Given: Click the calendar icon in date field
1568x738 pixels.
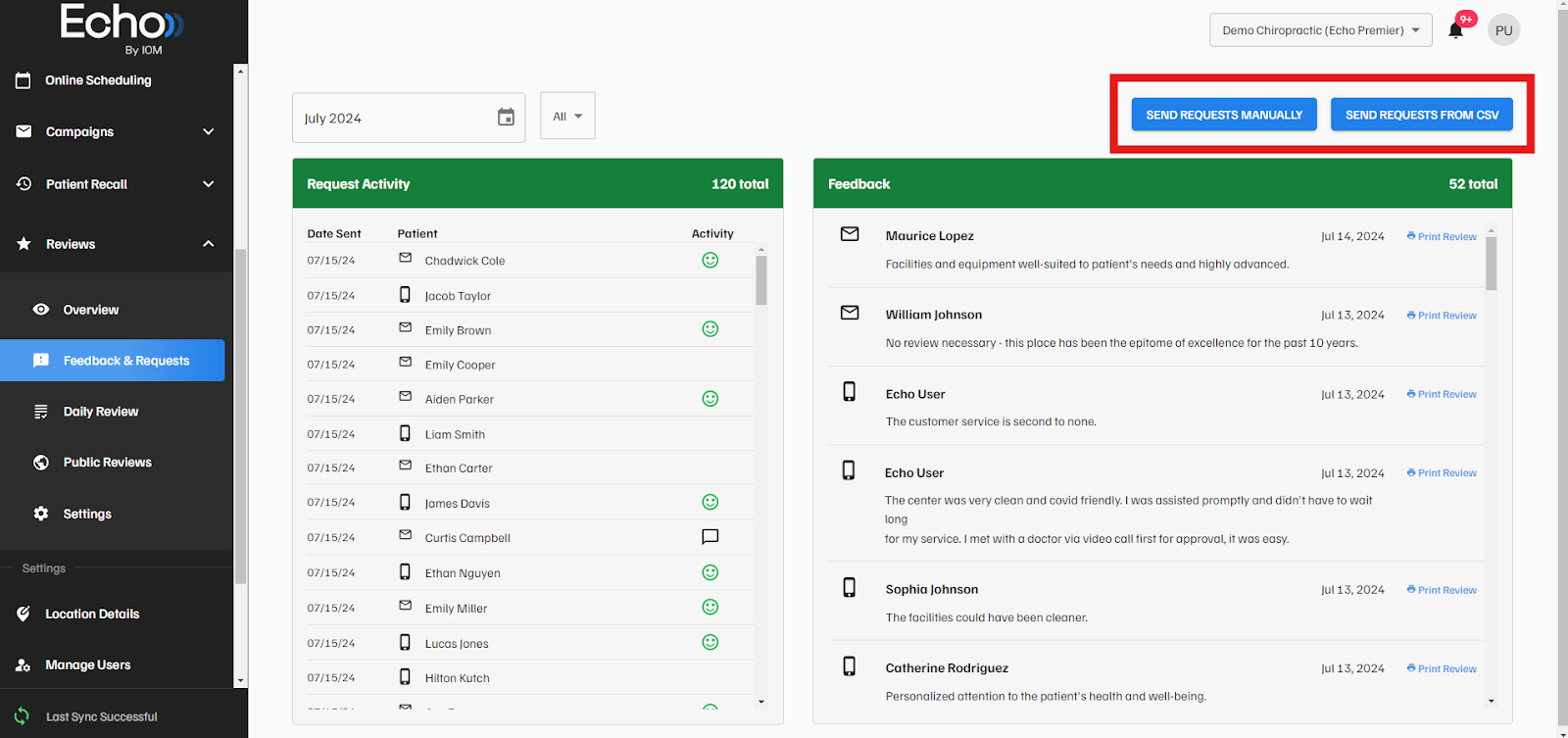Looking at the screenshot, I should 506,118.
